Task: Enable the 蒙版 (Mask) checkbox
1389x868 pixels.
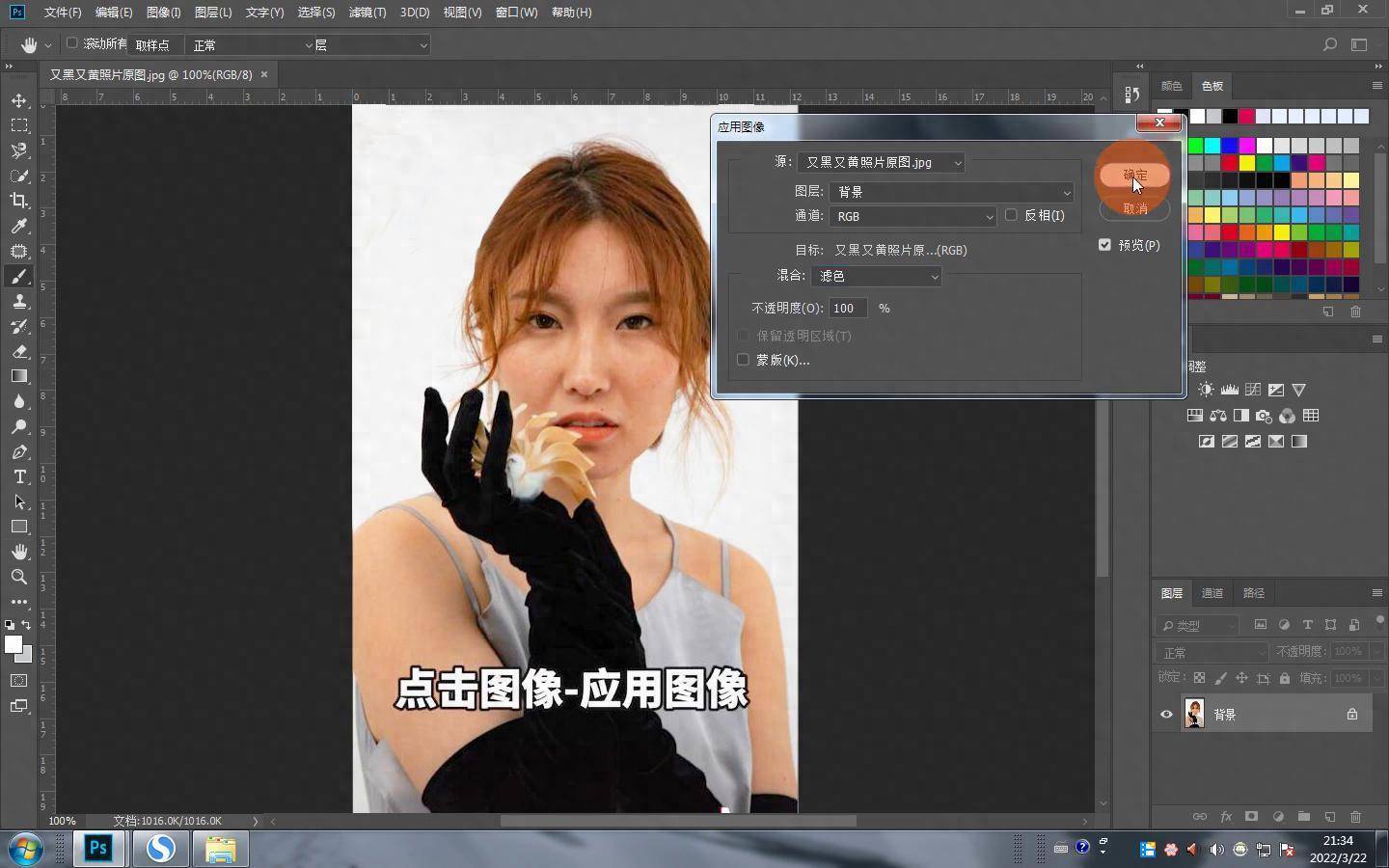Action: pyautogui.click(x=743, y=360)
